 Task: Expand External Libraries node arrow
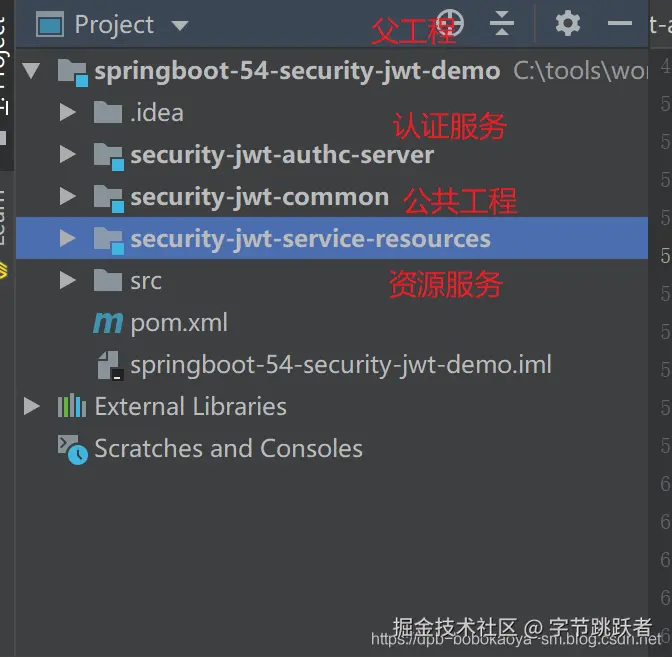(32, 406)
